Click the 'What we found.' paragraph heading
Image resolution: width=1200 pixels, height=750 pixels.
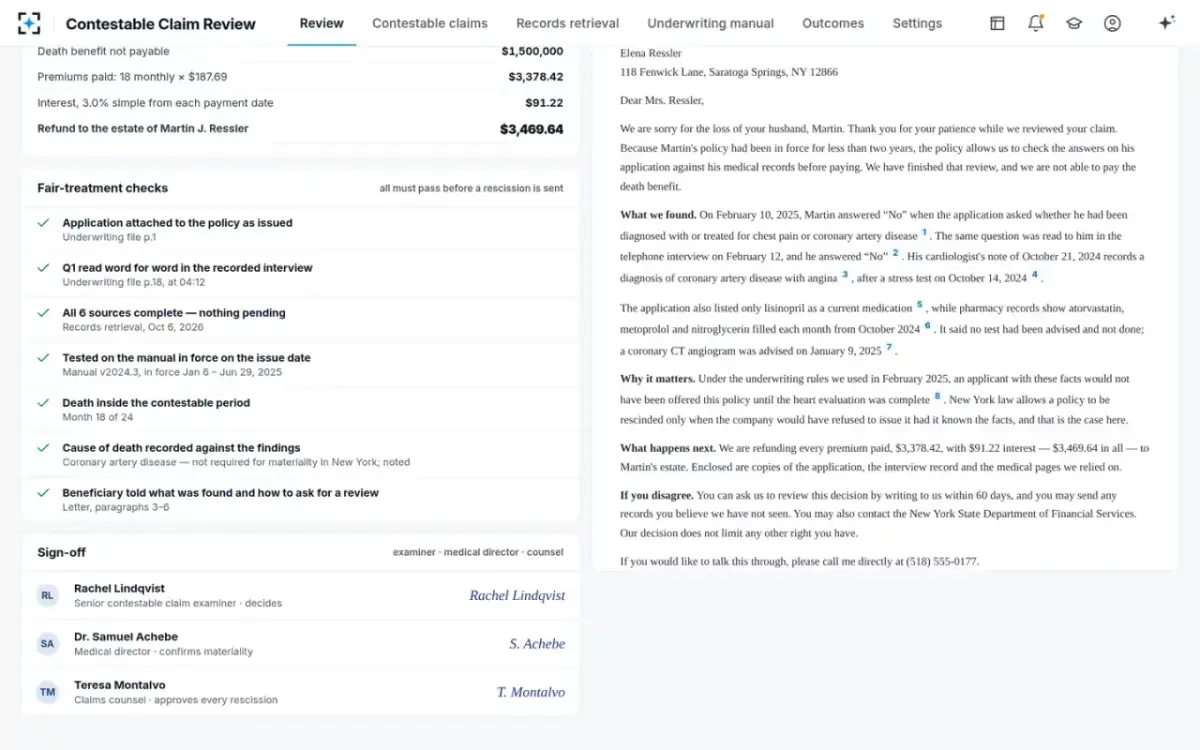click(x=658, y=215)
